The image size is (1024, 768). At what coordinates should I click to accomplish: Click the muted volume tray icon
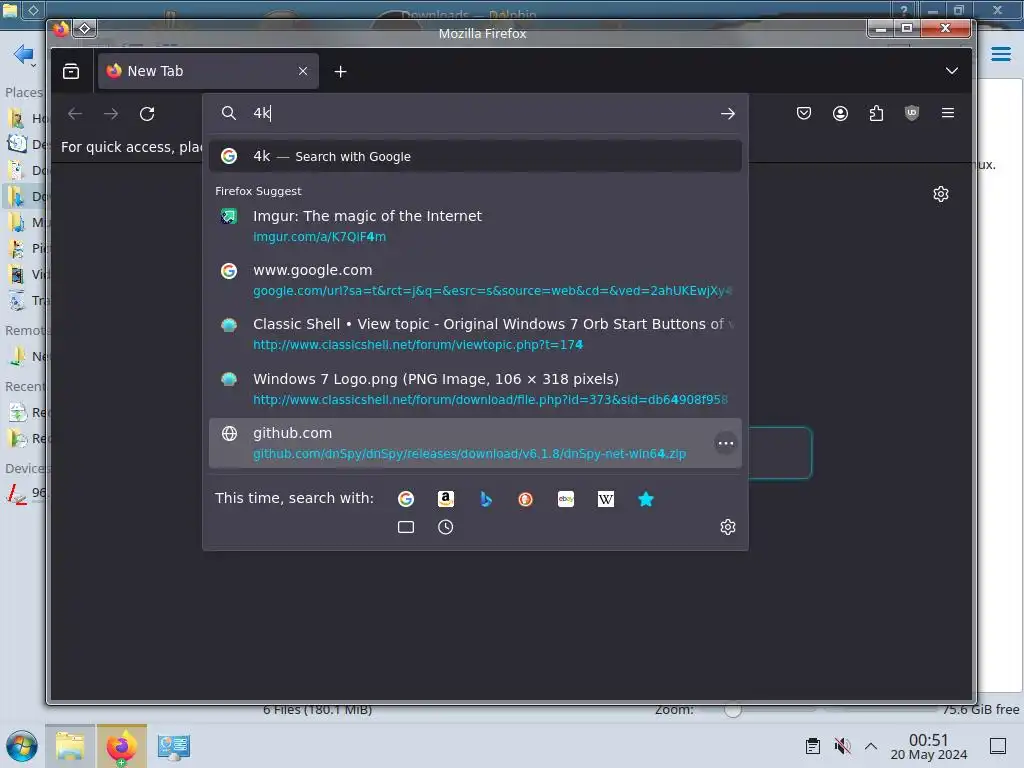(x=842, y=746)
